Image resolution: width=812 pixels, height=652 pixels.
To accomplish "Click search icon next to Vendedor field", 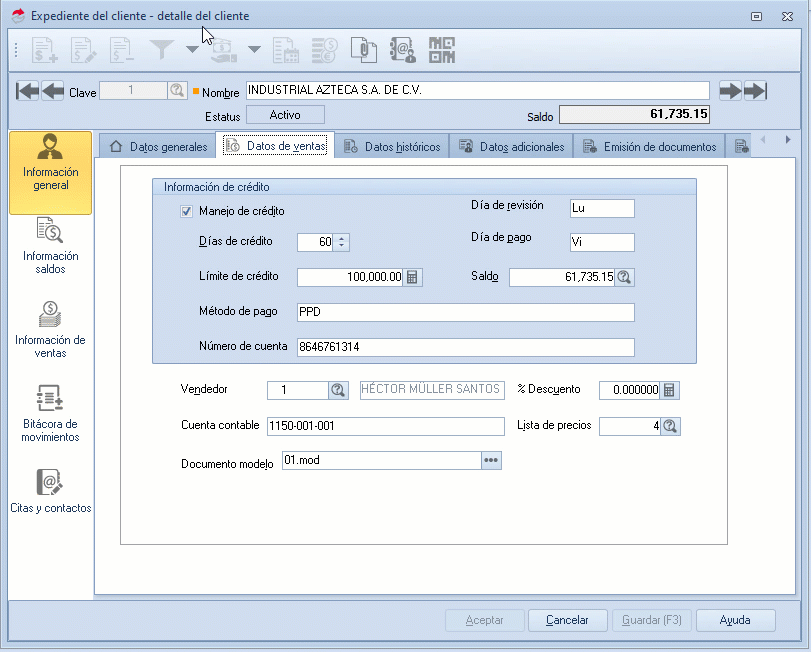I will tap(338, 390).
